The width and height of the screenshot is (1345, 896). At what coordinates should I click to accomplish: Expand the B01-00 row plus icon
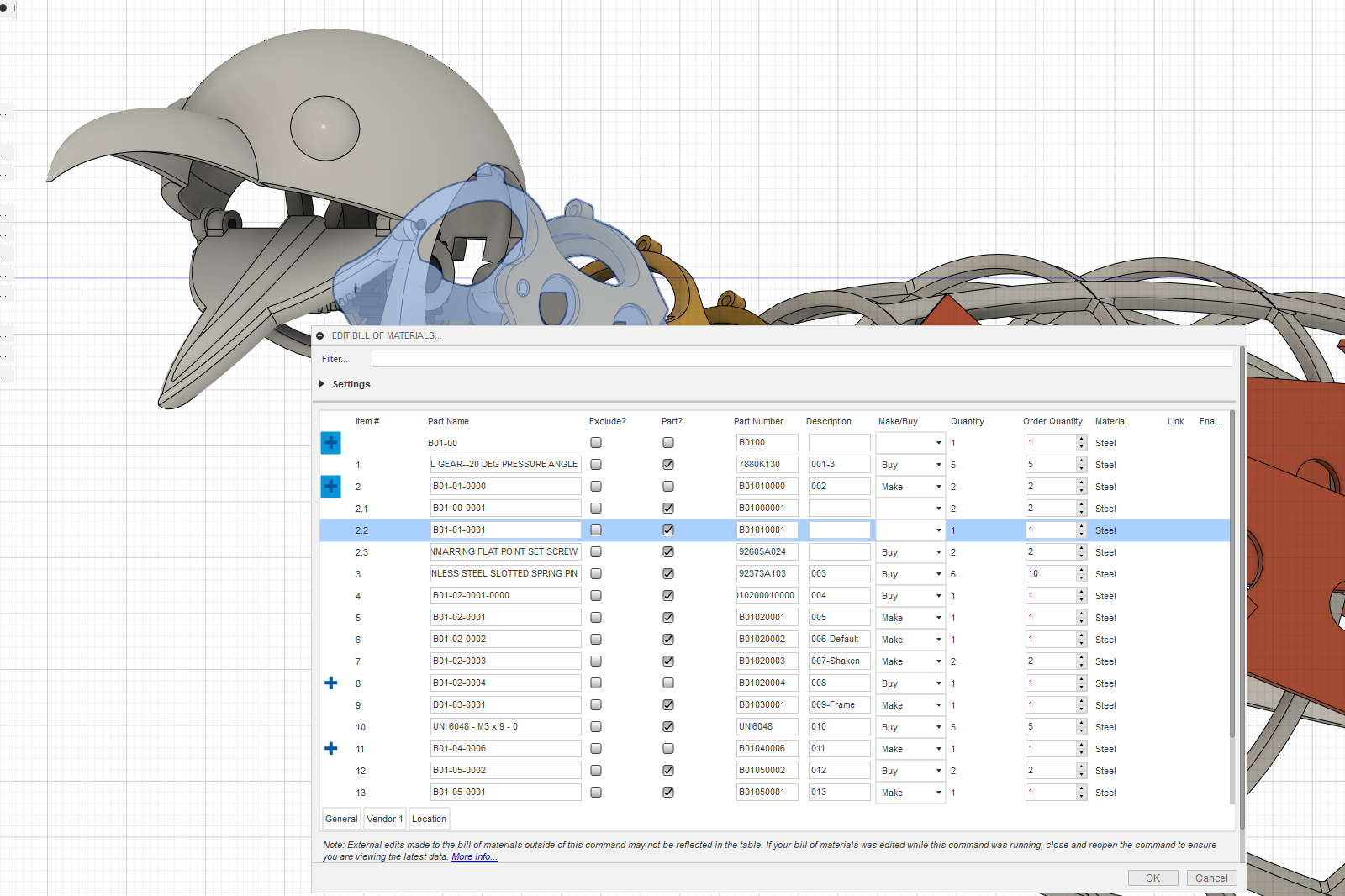click(x=330, y=443)
